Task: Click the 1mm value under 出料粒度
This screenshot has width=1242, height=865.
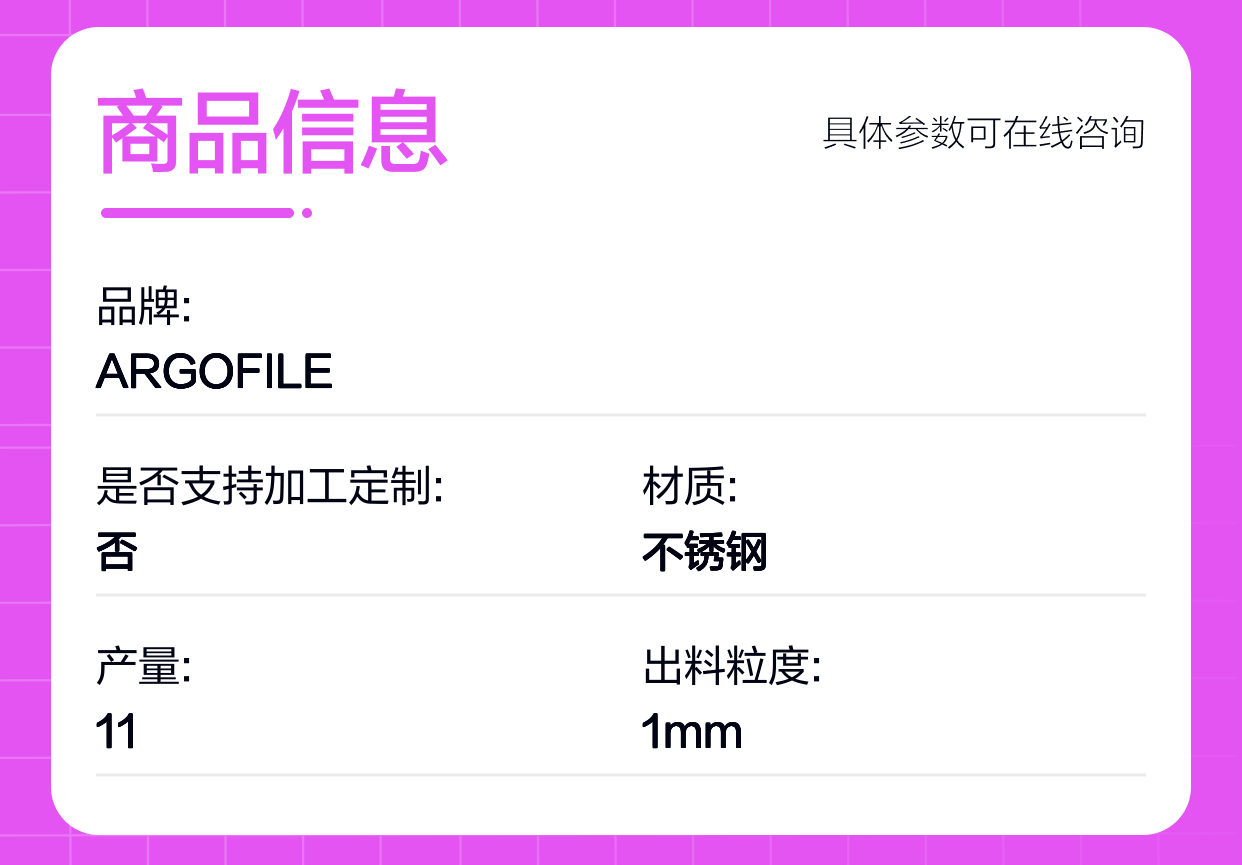Action: click(x=692, y=732)
